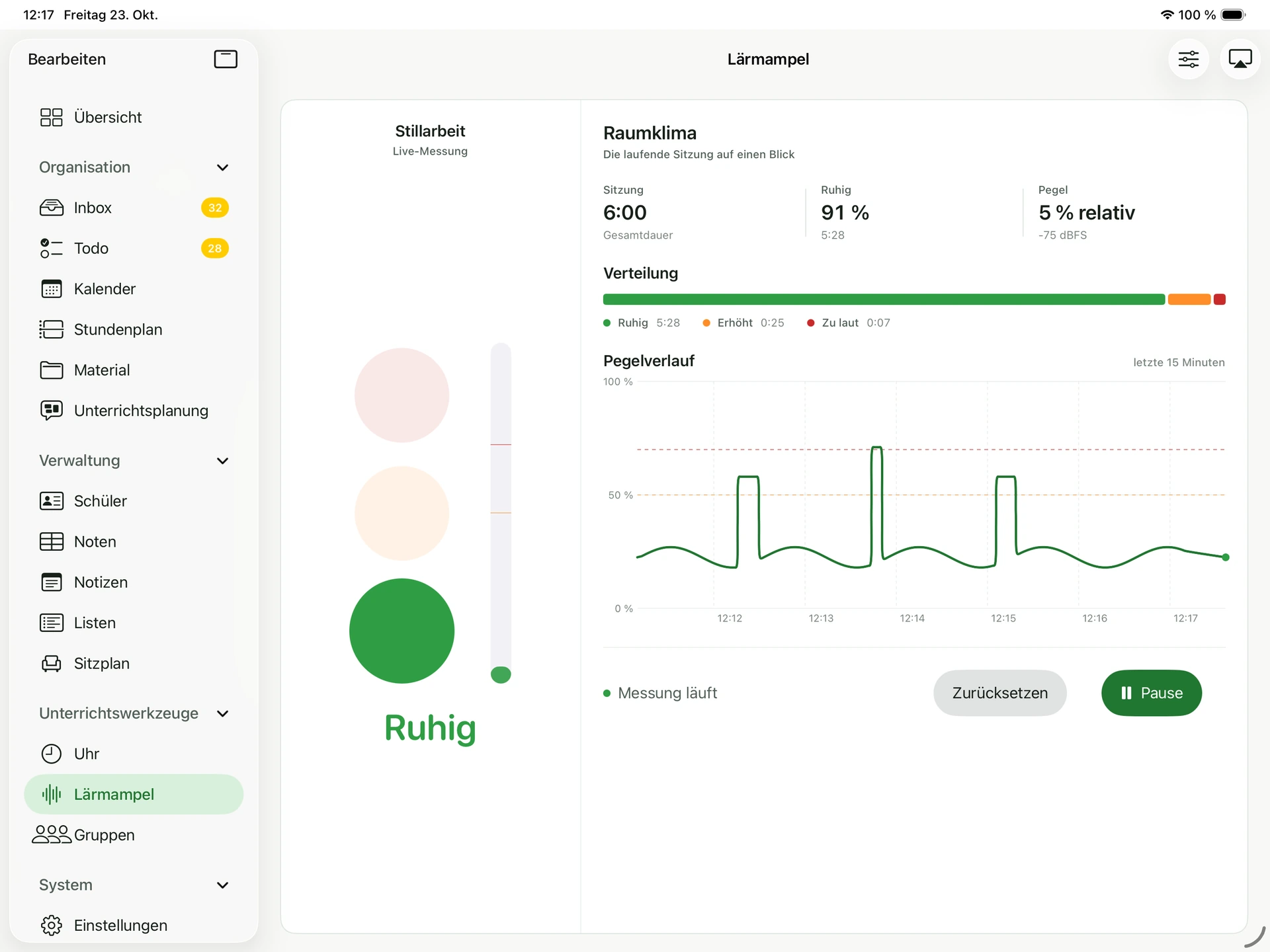Image resolution: width=1270 pixels, height=952 pixels.
Task: Toggle the sidebar panel icon
Action: [x=226, y=59]
